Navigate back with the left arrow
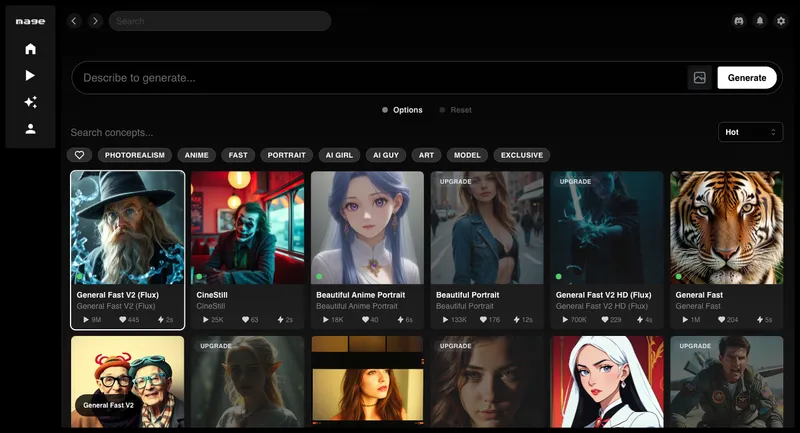The image size is (800, 433). [74, 21]
